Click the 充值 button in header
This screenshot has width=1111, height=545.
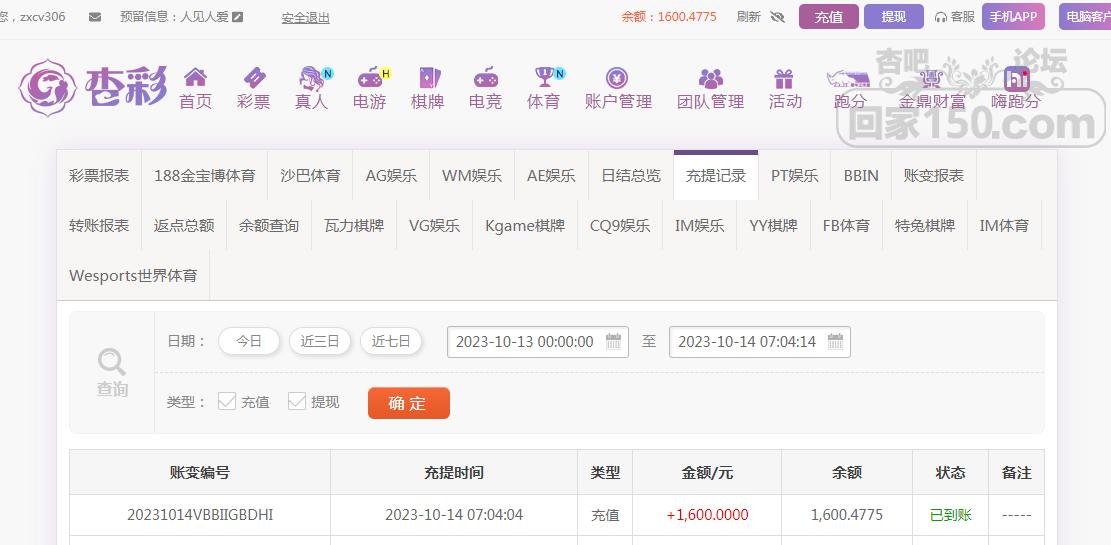[829, 17]
